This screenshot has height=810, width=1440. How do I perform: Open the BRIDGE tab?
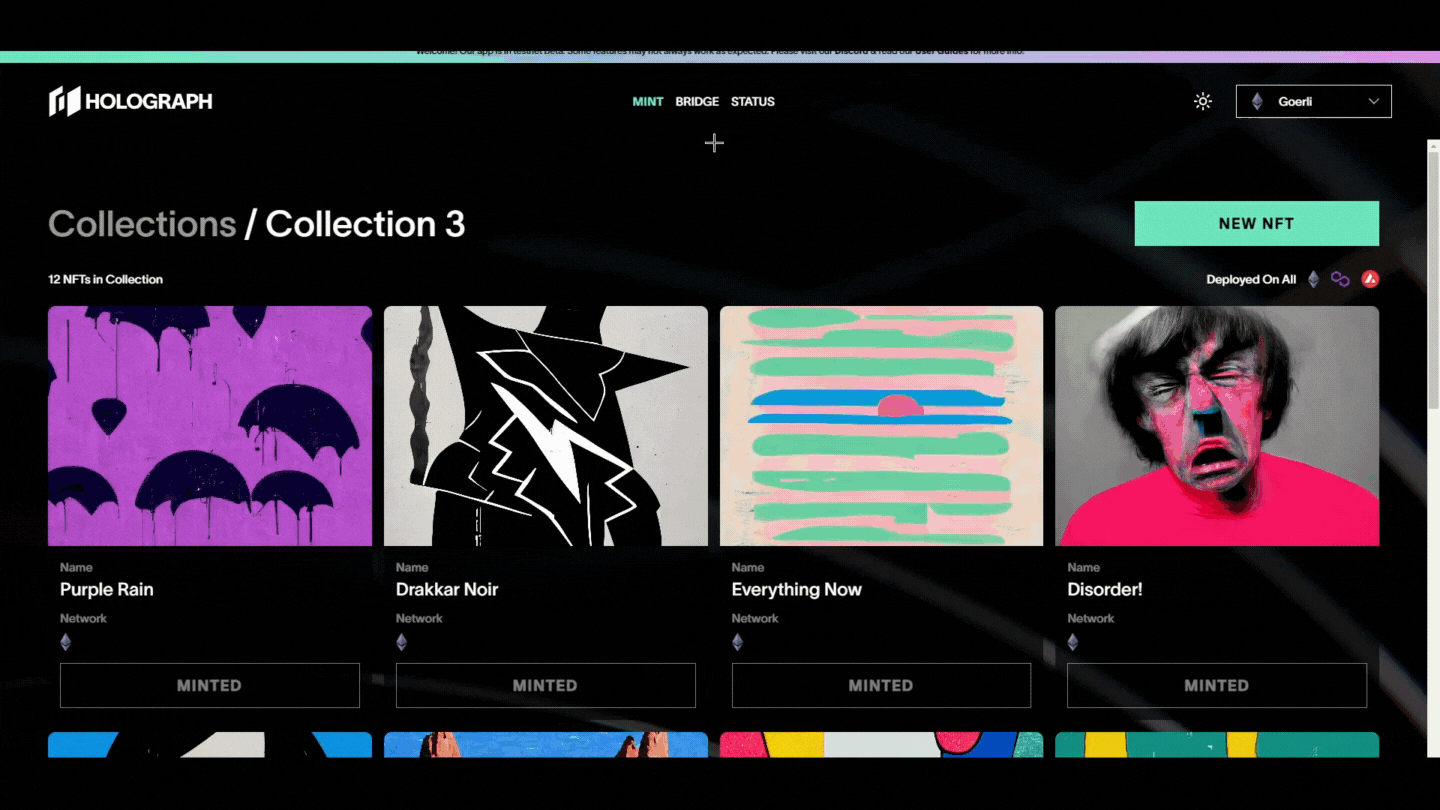click(x=697, y=101)
